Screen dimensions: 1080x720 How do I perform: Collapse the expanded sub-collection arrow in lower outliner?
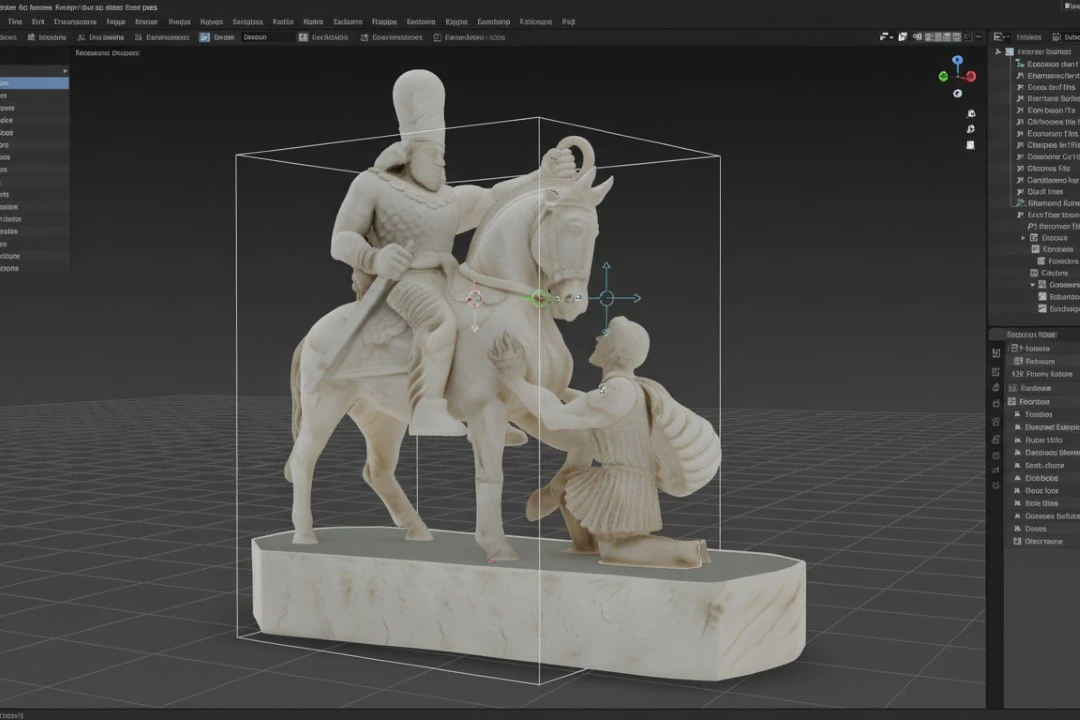[1032, 284]
